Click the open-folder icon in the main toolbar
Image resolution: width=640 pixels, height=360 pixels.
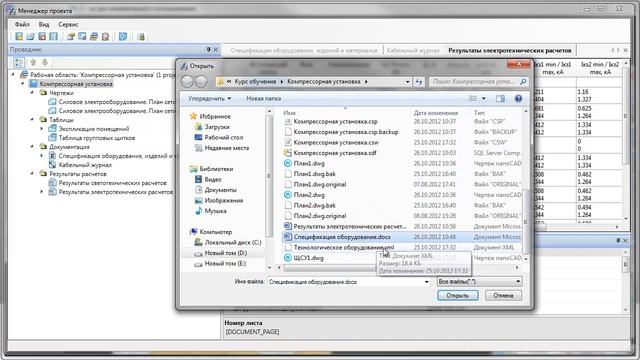[x=30, y=37]
